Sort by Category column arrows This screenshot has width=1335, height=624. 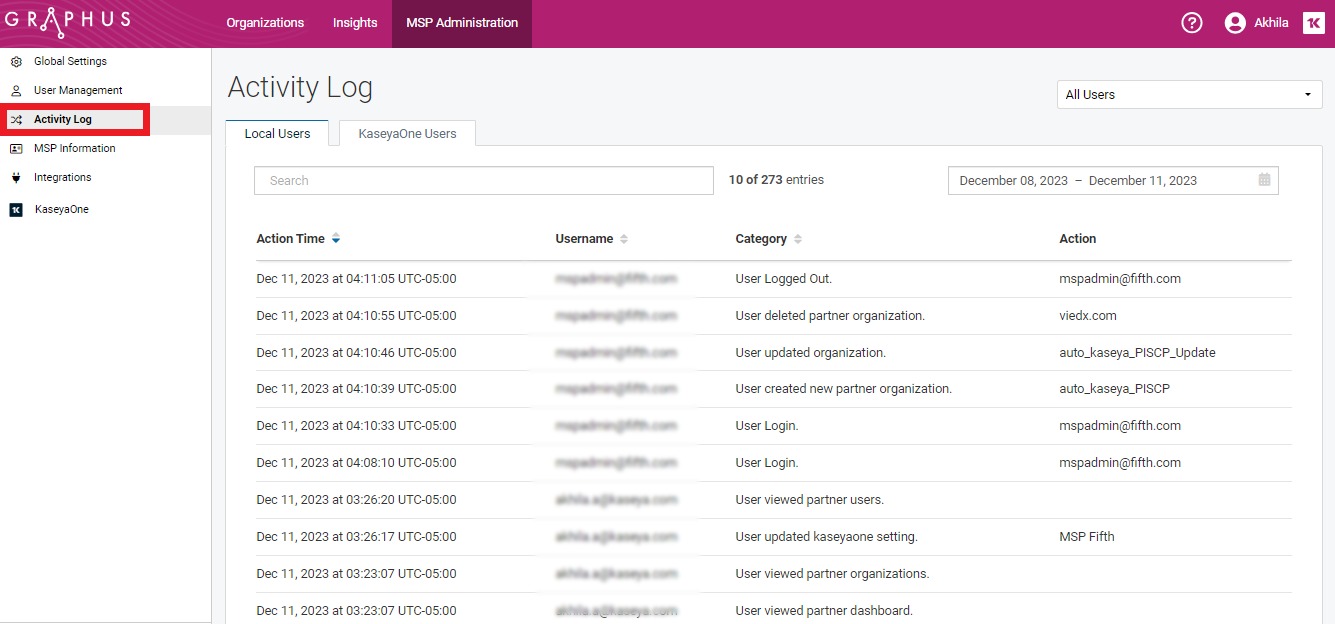[798, 239]
